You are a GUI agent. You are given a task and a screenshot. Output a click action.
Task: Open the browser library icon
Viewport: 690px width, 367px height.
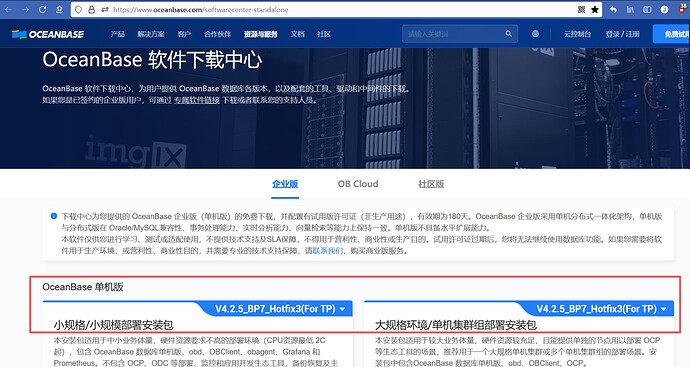pyautogui.click(x=630, y=9)
